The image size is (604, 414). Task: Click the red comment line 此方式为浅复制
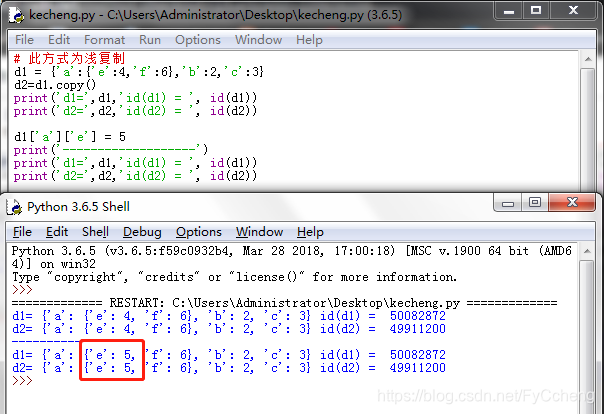[70, 59]
